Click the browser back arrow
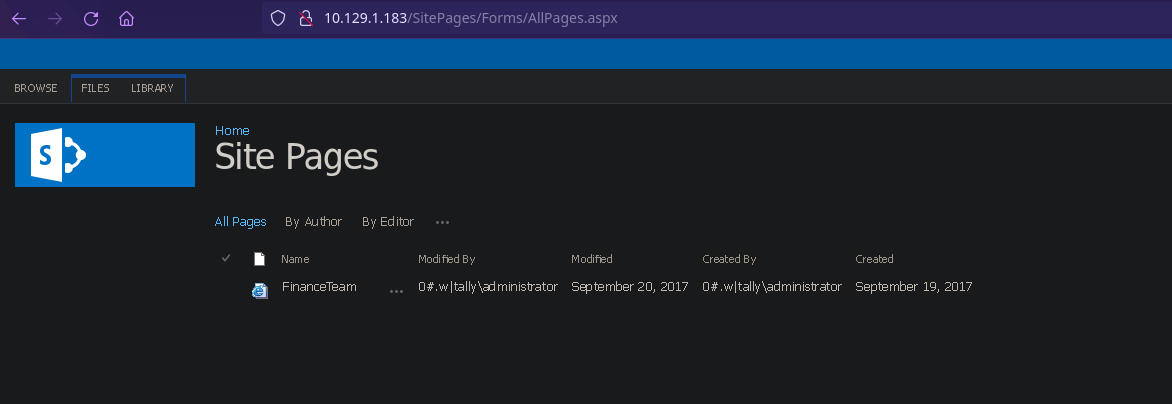This screenshot has height=404, width=1172. [19, 18]
